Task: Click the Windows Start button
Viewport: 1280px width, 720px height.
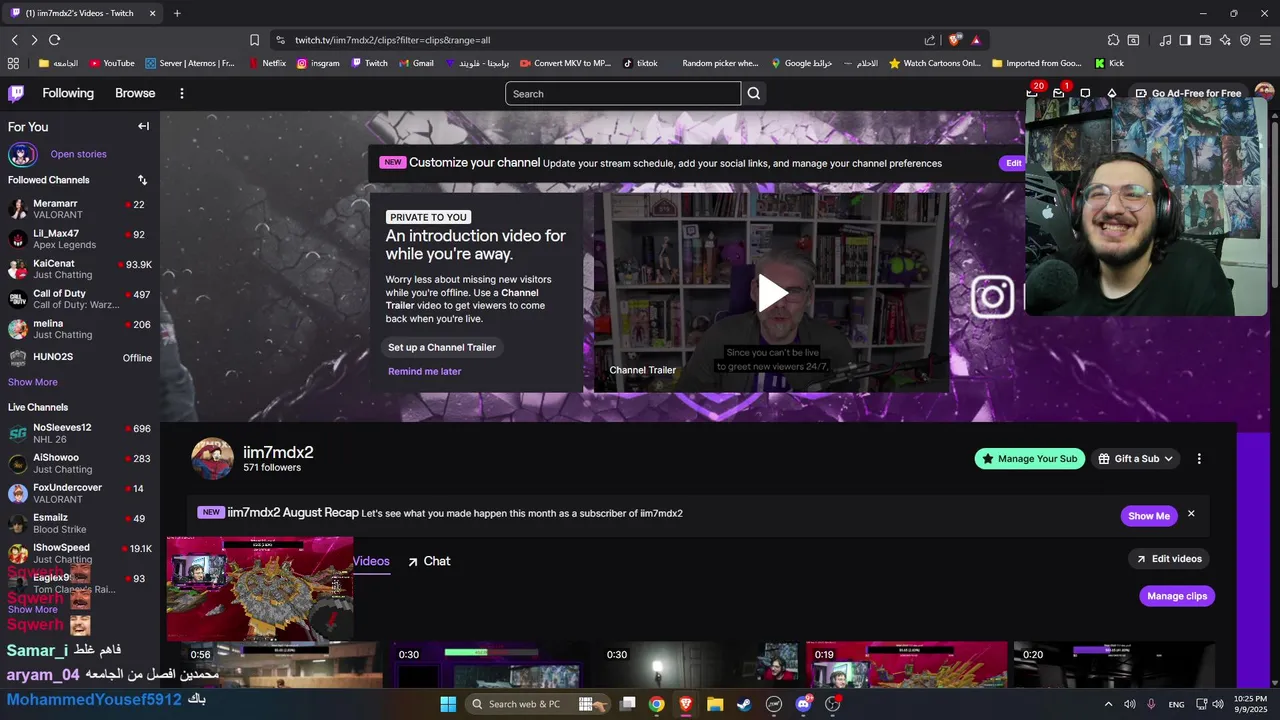Action: click(x=448, y=704)
